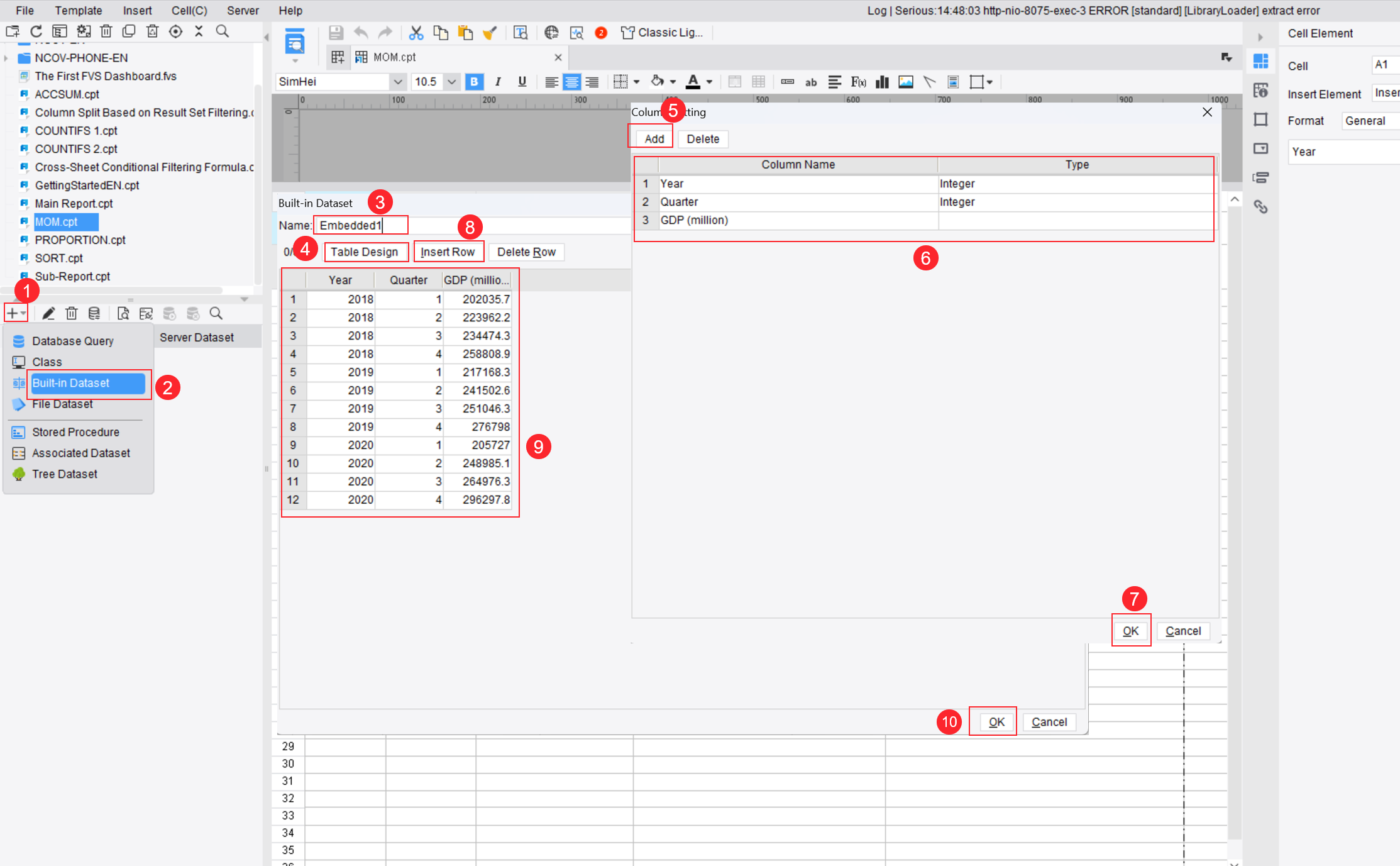The width and height of the screenshot is (1400, 866).
Task: Click the insert chart icon
Action: [882, 82]
